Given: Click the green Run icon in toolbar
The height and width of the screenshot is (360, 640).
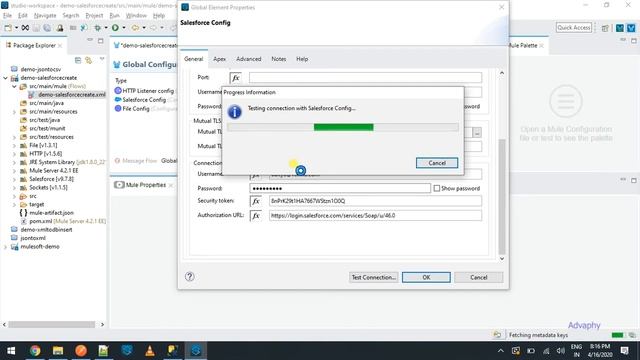Looking at the screenshot, I should pos(116,28).
